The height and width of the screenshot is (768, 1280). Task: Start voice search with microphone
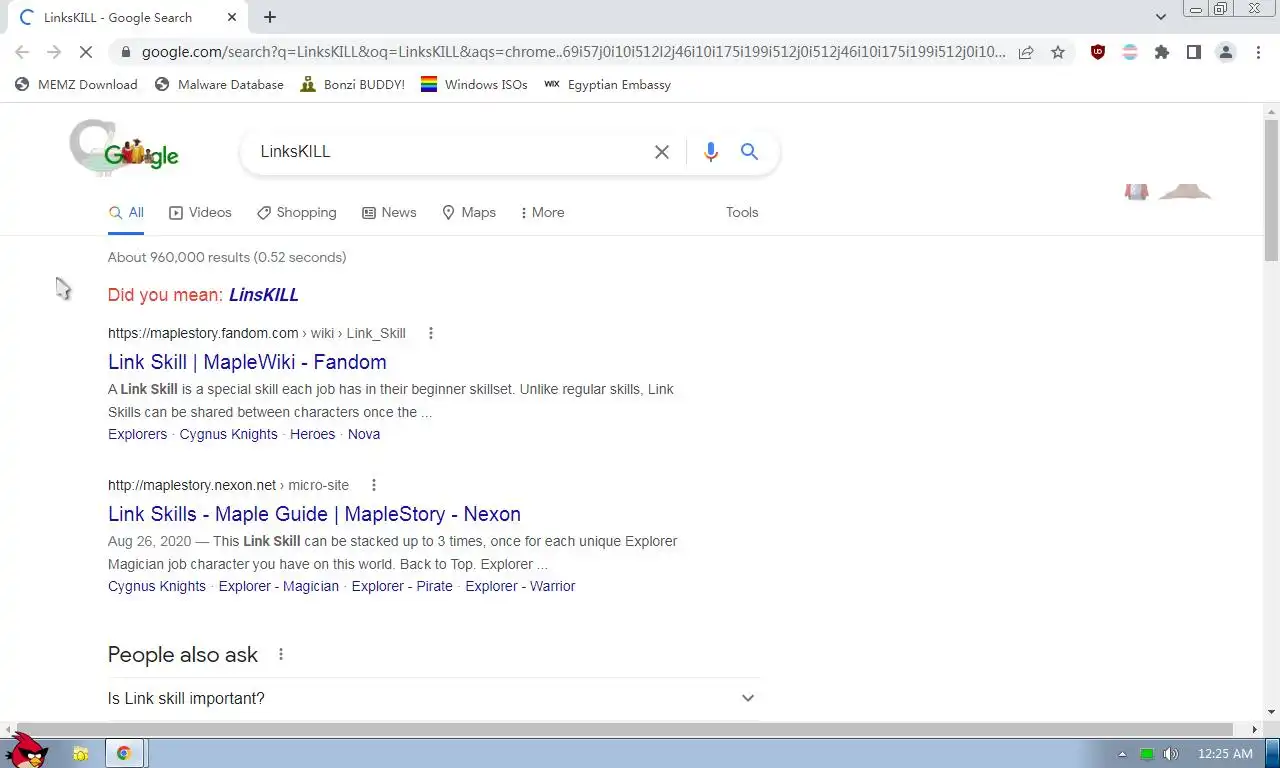click(x=711, y=152)
